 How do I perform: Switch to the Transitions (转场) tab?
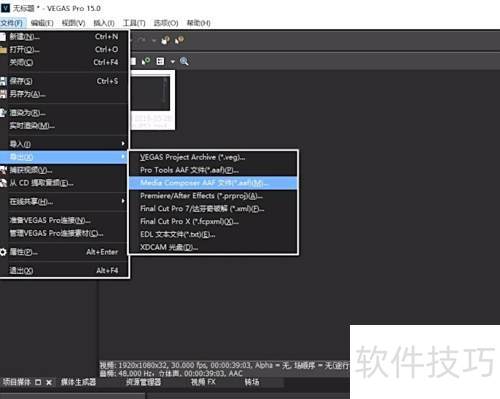point(252,382)
